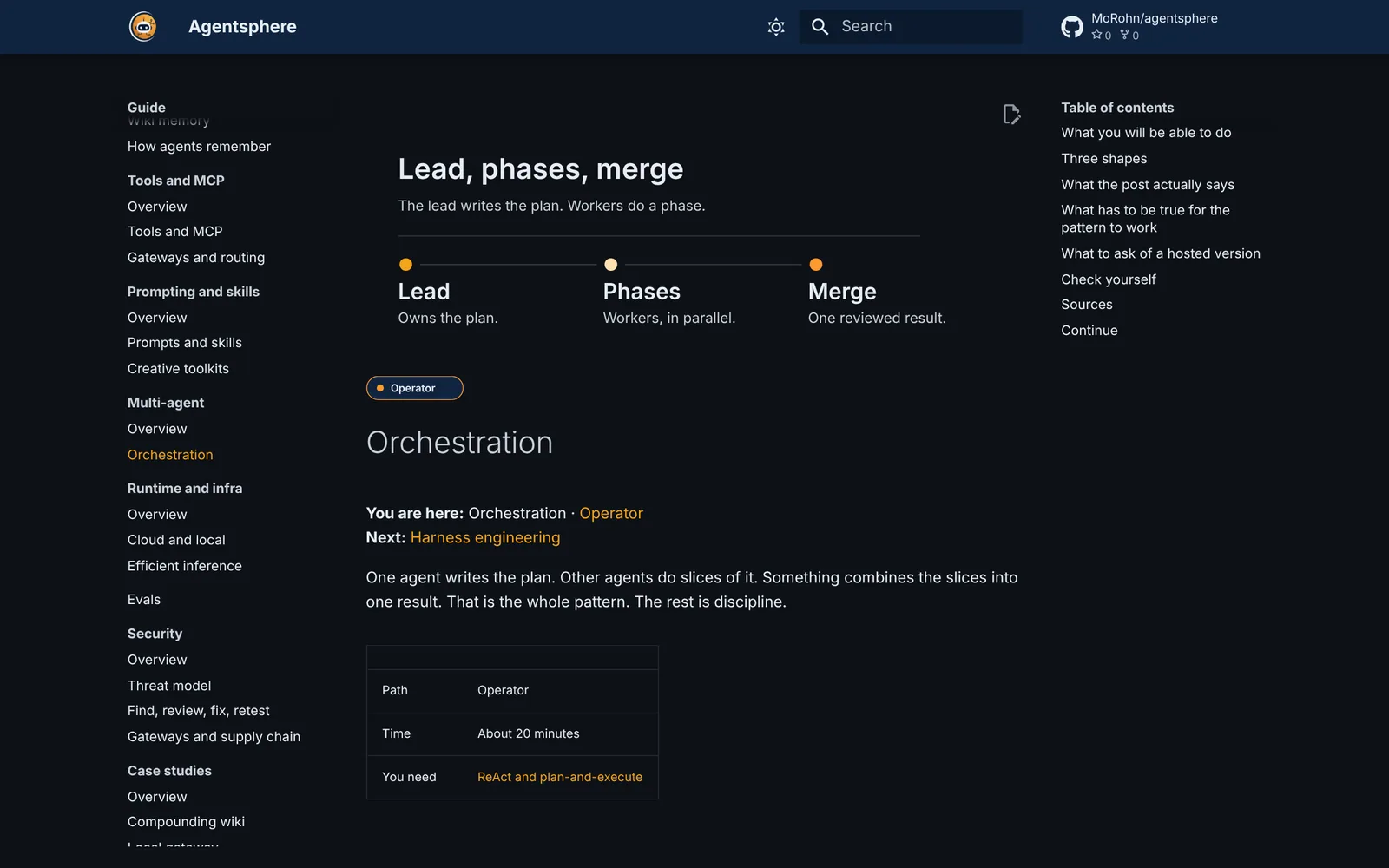This screenshot has width=1389, height=868.
Task: Open 'ReAct and plan-and-execute' prerequisite link
Action: [560, 777]
